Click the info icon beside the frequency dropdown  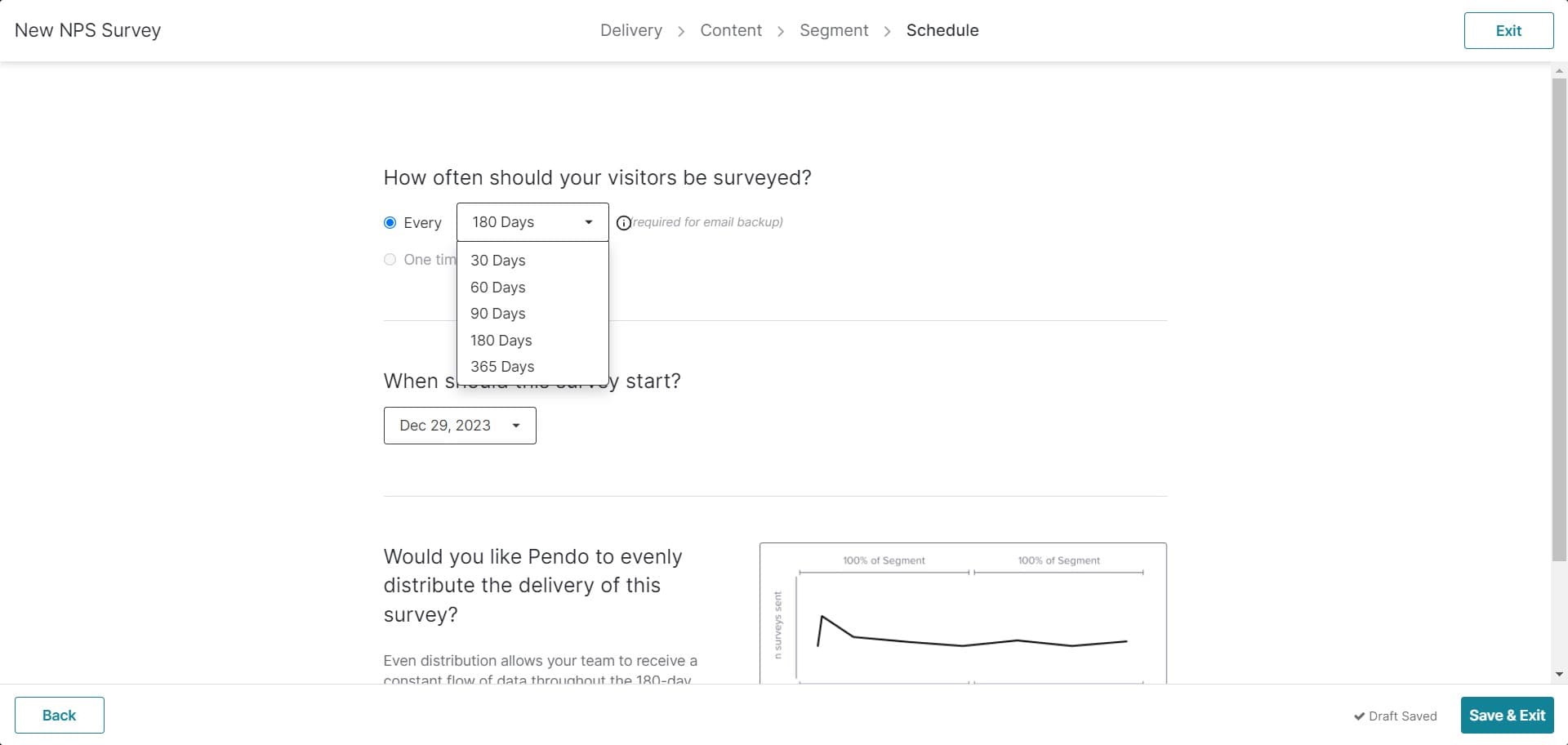point(623,222)
